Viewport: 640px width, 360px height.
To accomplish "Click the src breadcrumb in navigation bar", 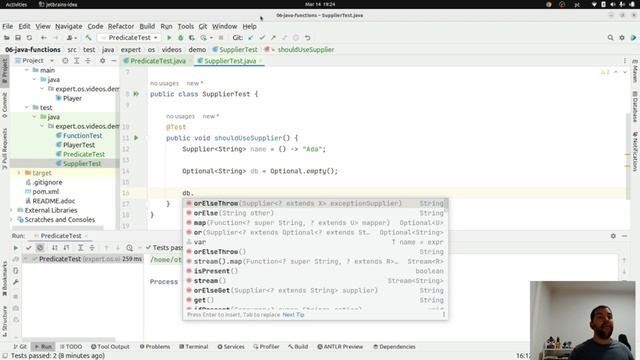I will [x=72, y=49].
